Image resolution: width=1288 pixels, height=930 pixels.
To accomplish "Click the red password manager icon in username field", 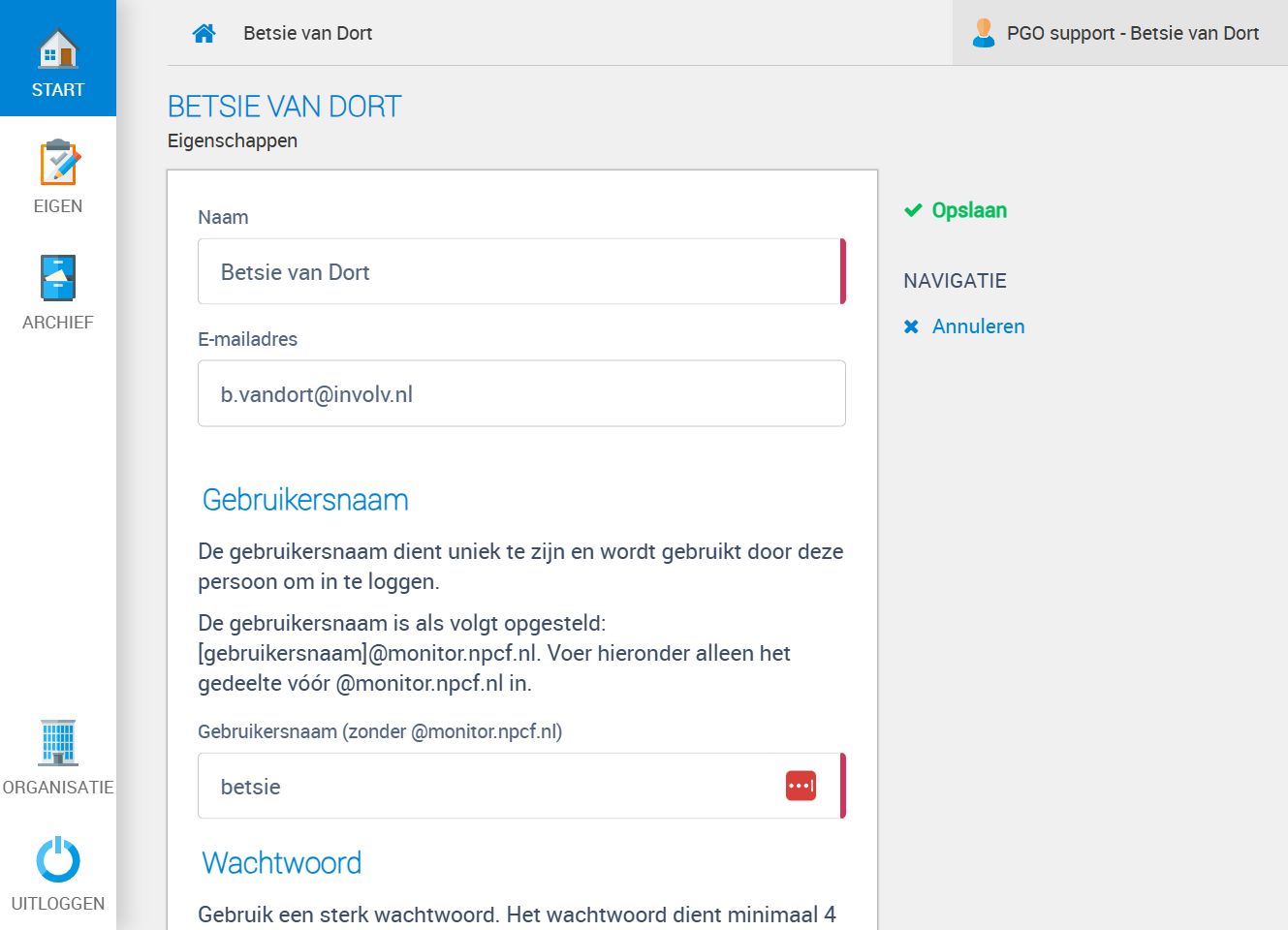I will click(801, 786).
